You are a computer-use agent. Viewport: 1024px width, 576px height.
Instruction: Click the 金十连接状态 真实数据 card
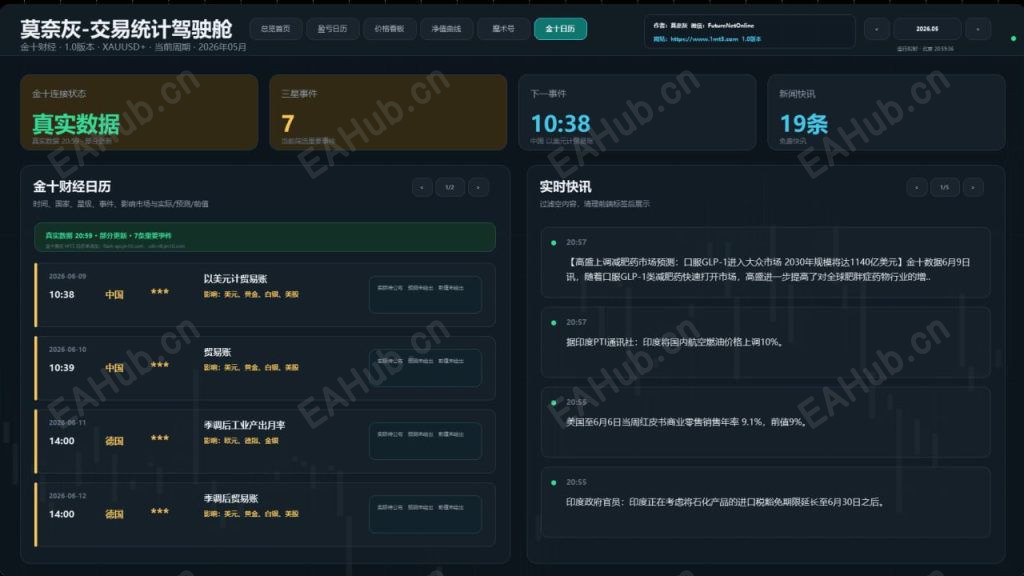[x=139, y=112]
